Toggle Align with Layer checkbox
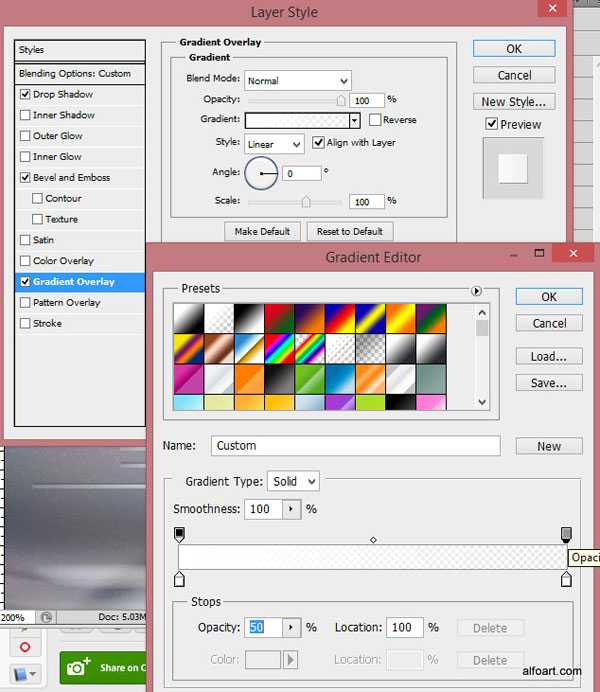Viewport: 600px width, 692px height. pos(318,143)
